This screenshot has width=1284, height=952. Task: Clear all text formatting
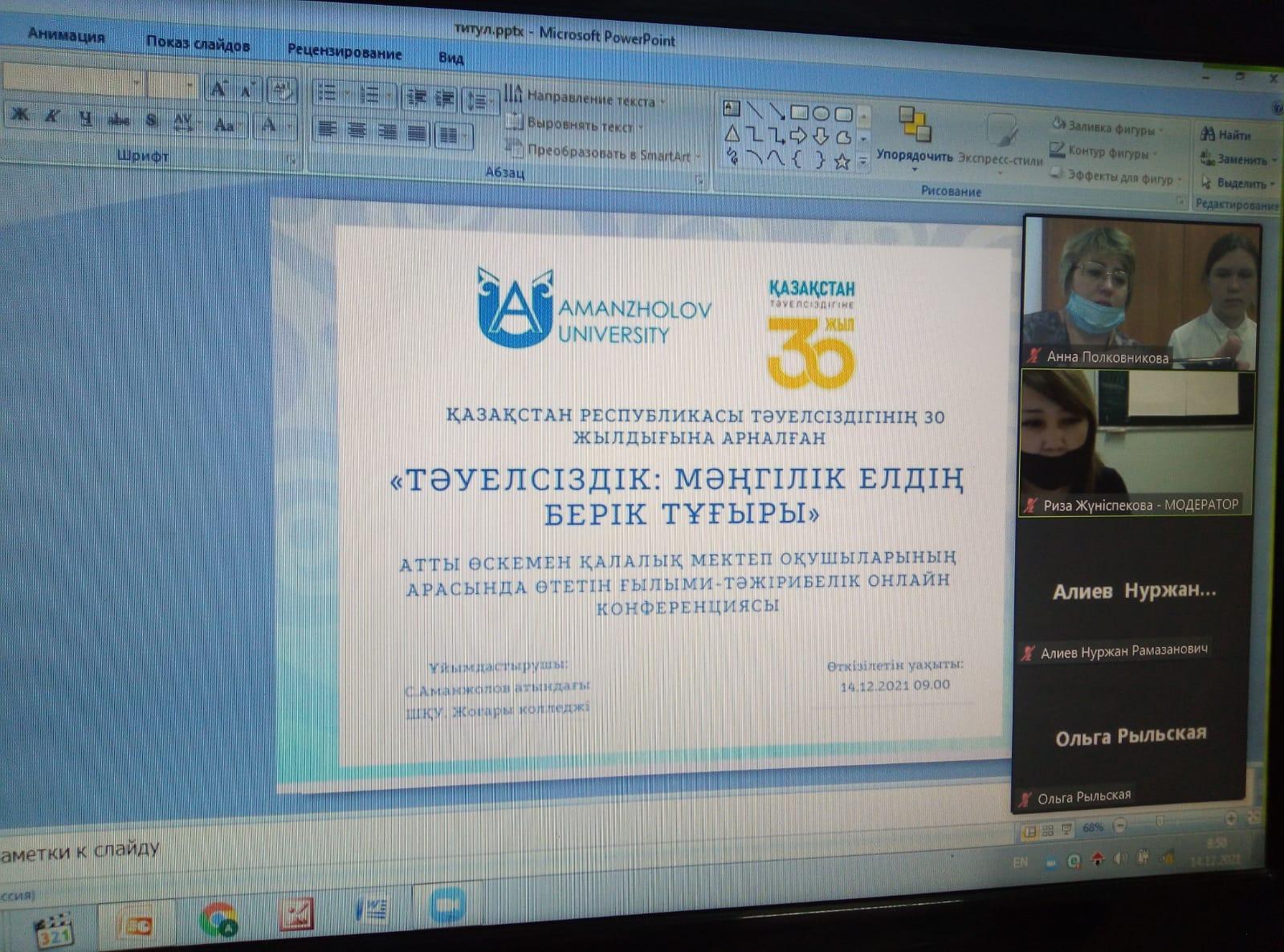click(x=283, y=90)
